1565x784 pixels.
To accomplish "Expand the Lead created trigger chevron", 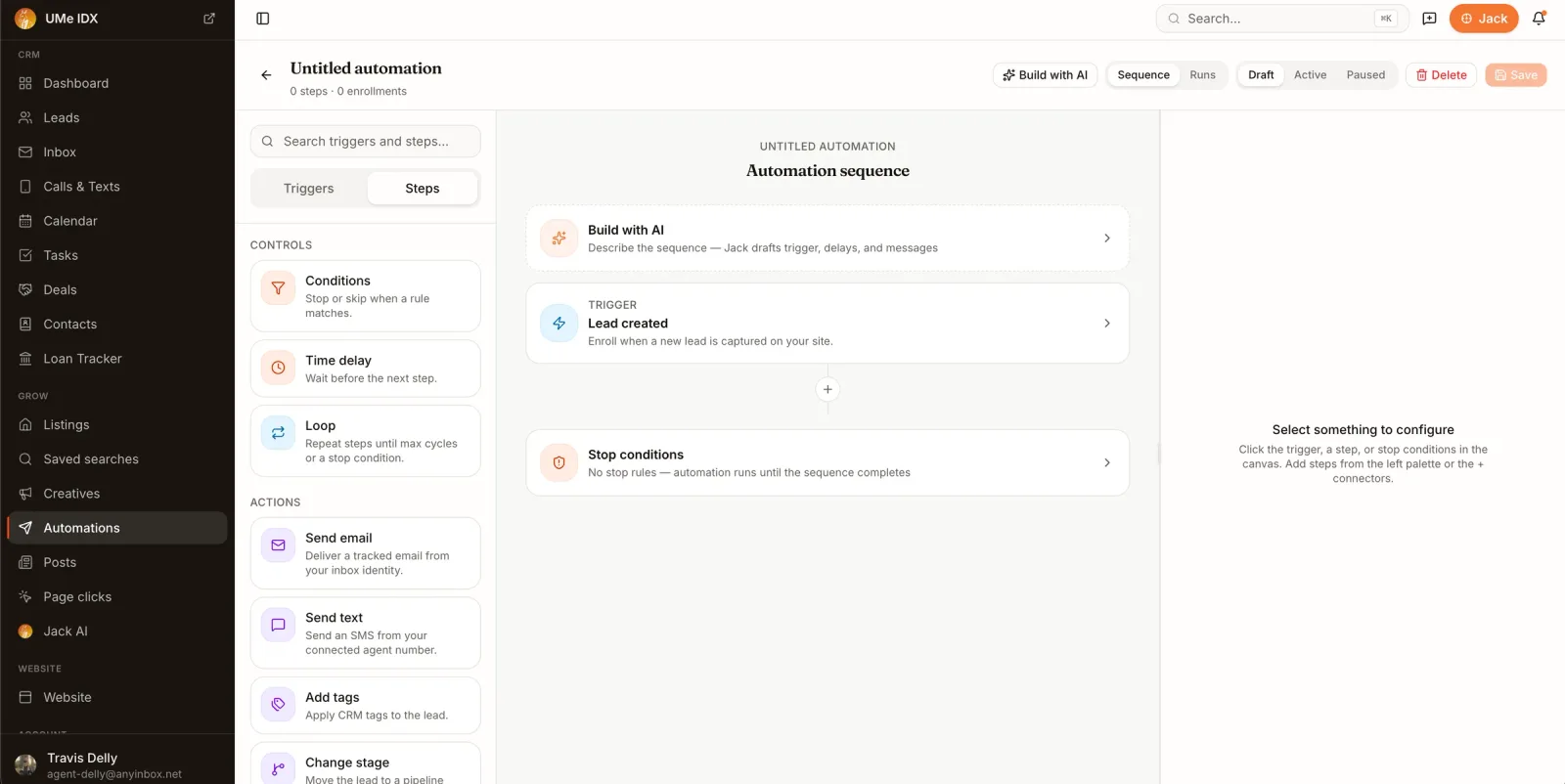I will point(1106,324).
